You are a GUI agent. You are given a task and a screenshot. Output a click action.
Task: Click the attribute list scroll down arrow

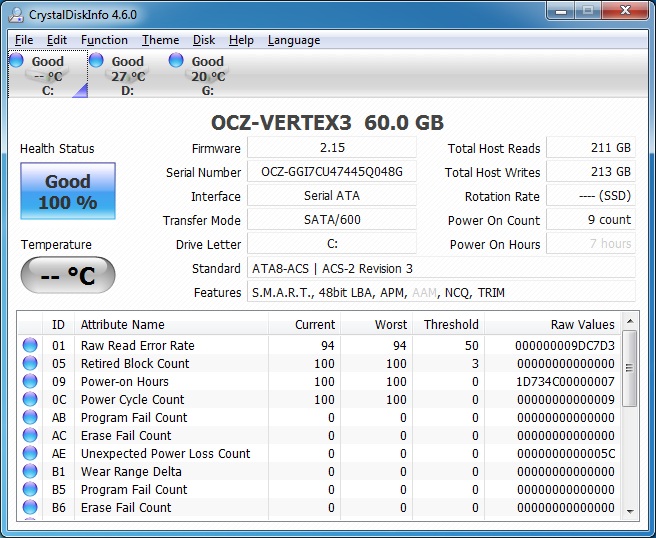[630, 511]
